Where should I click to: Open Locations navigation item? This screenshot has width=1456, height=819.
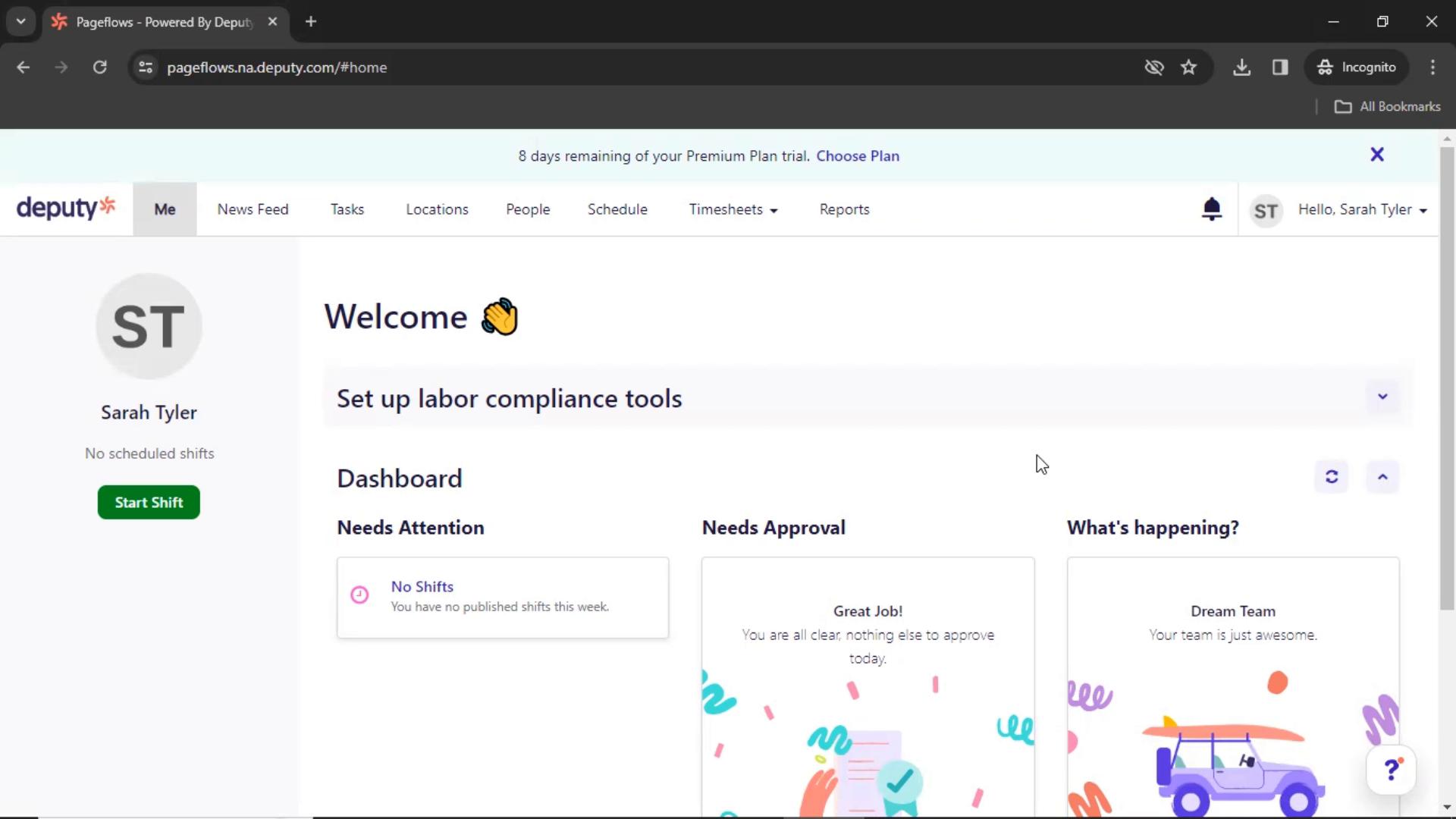[x=436, y=209]
